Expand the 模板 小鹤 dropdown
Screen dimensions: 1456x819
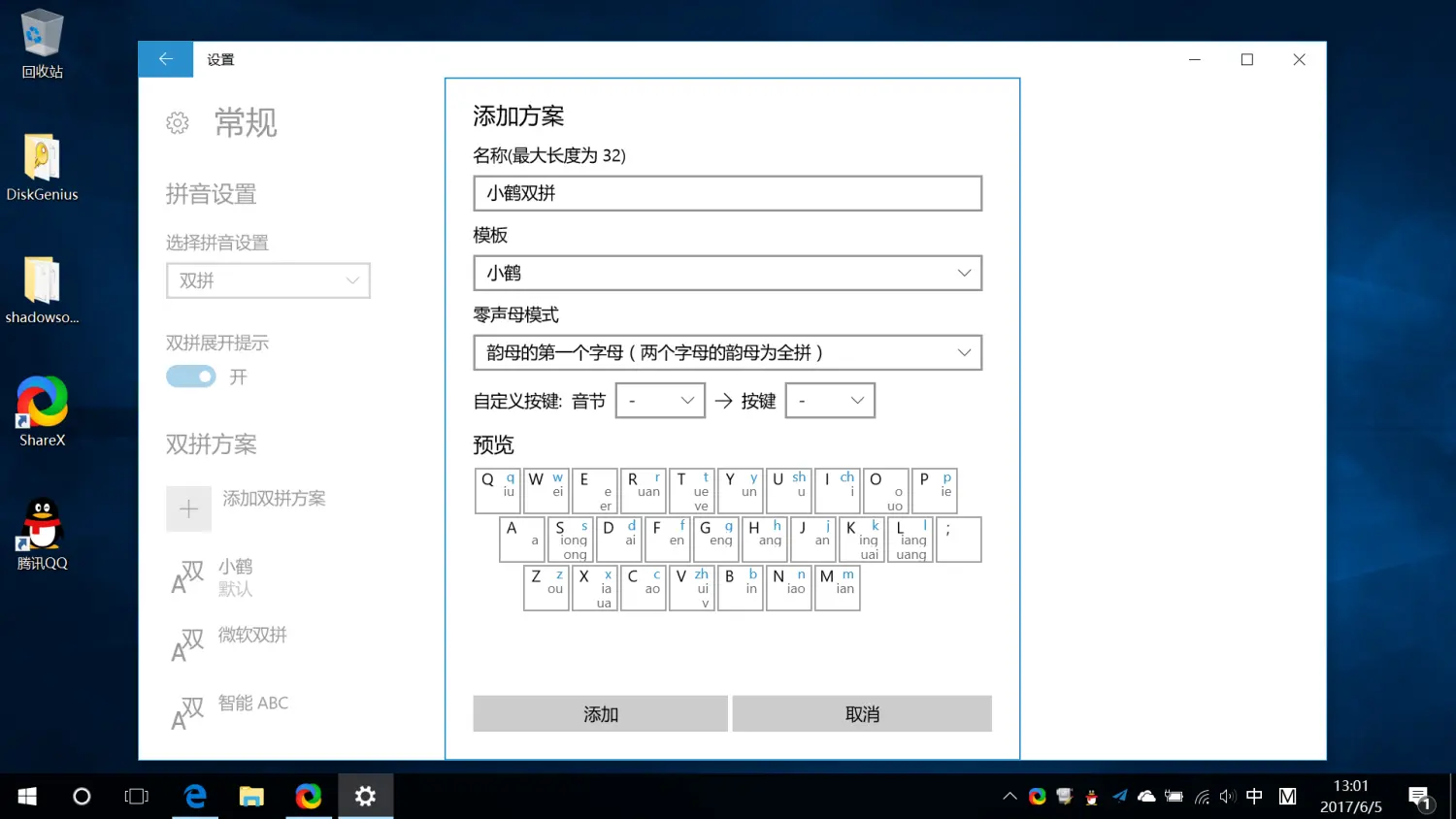click(x=728, y=273)
